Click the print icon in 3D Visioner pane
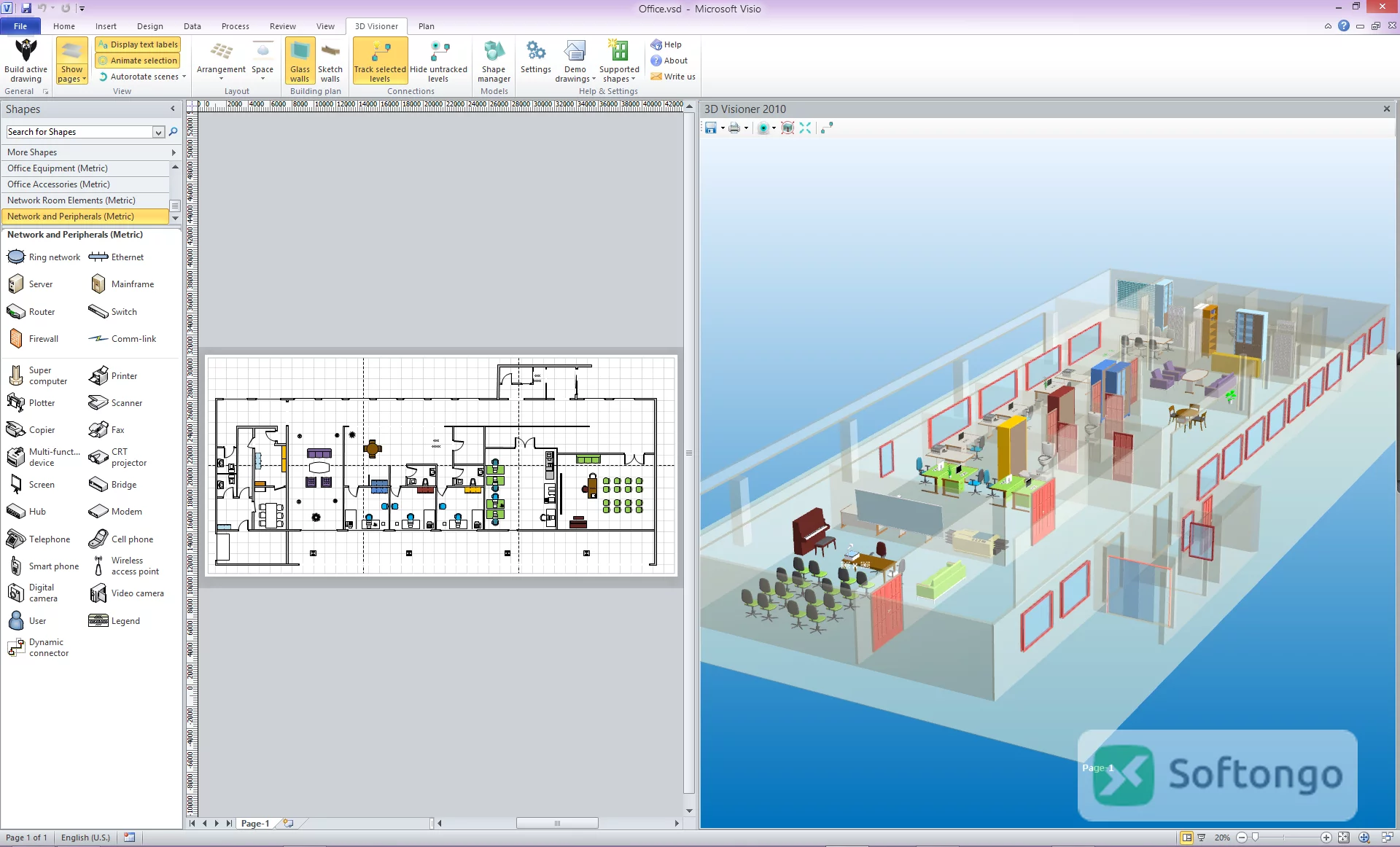Image resolution: width=1400 pixels, height=847 pixels. point(734,128)
